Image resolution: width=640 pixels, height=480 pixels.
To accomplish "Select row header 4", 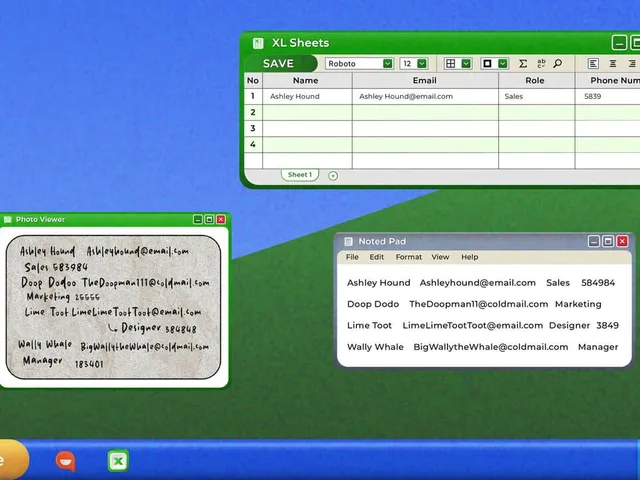I will pos(253,144).
